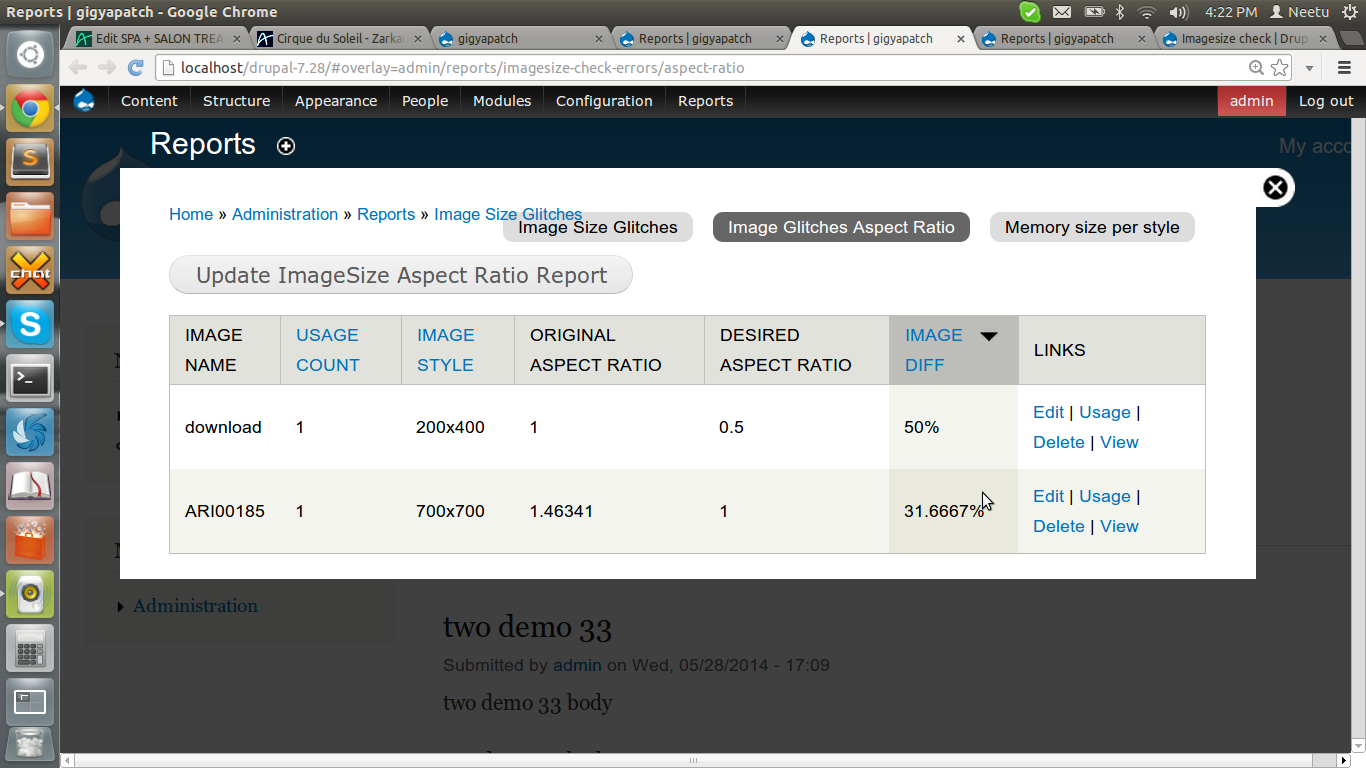Open the Calculator from the launcher
This screenshot has width=1366, height=768.
30,648
